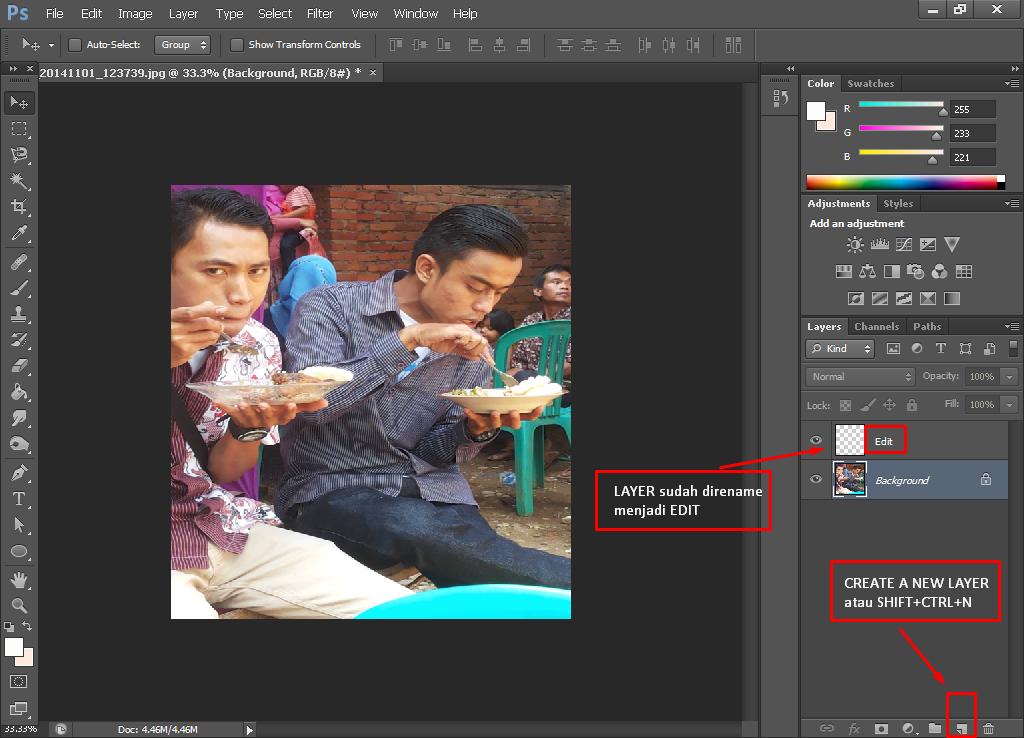Toggle the layer filter switch
1024x738 pixels.
click(1013, 348)
